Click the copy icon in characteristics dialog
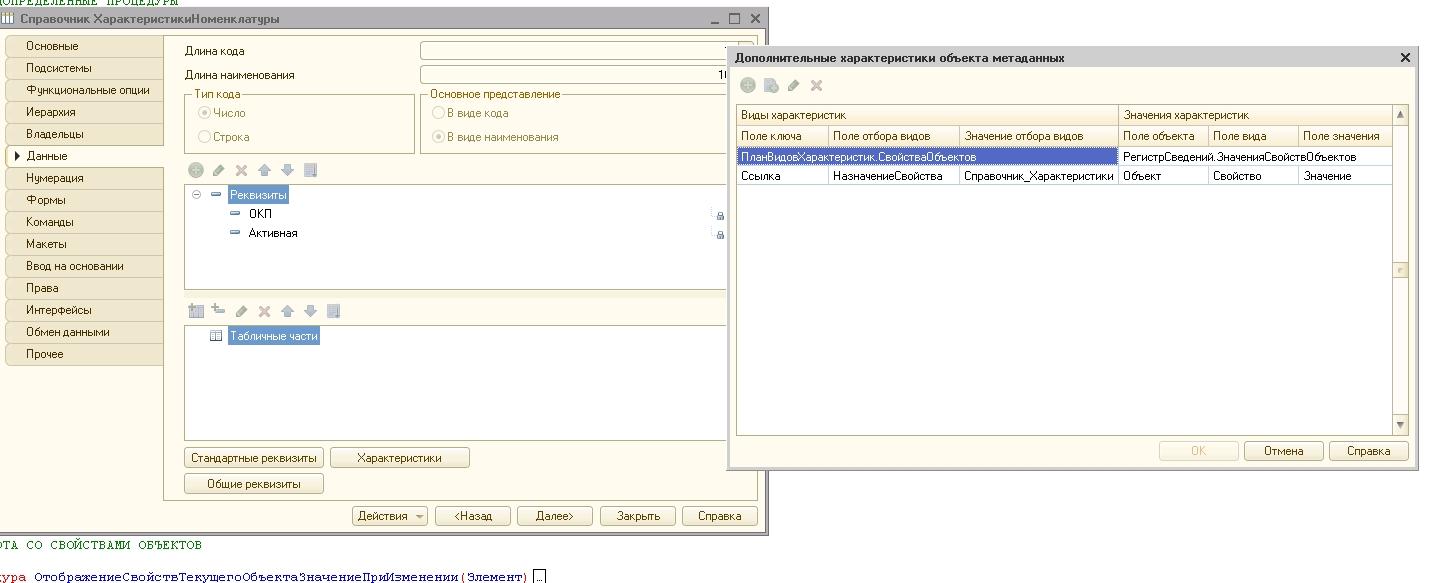The width and height of the screenshot is (1438, 583). click(x=771, y=86)
